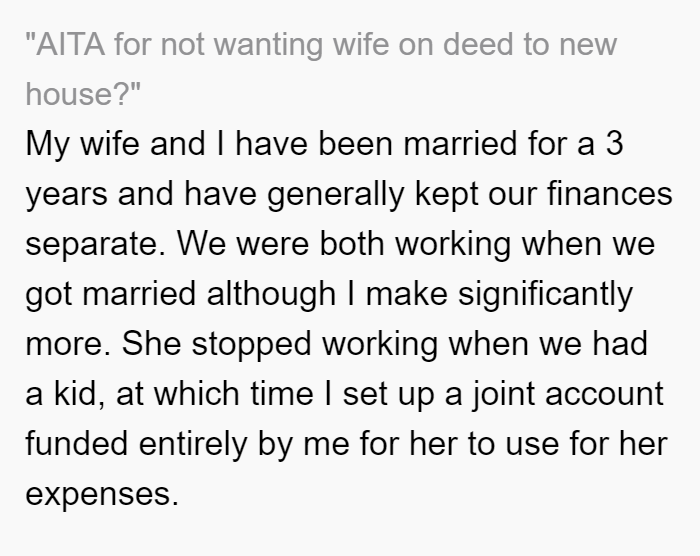This screenshot has height=556, width=700.
Task: Click the word "married" in the first sentence
Action: click(x=460, y=144)
